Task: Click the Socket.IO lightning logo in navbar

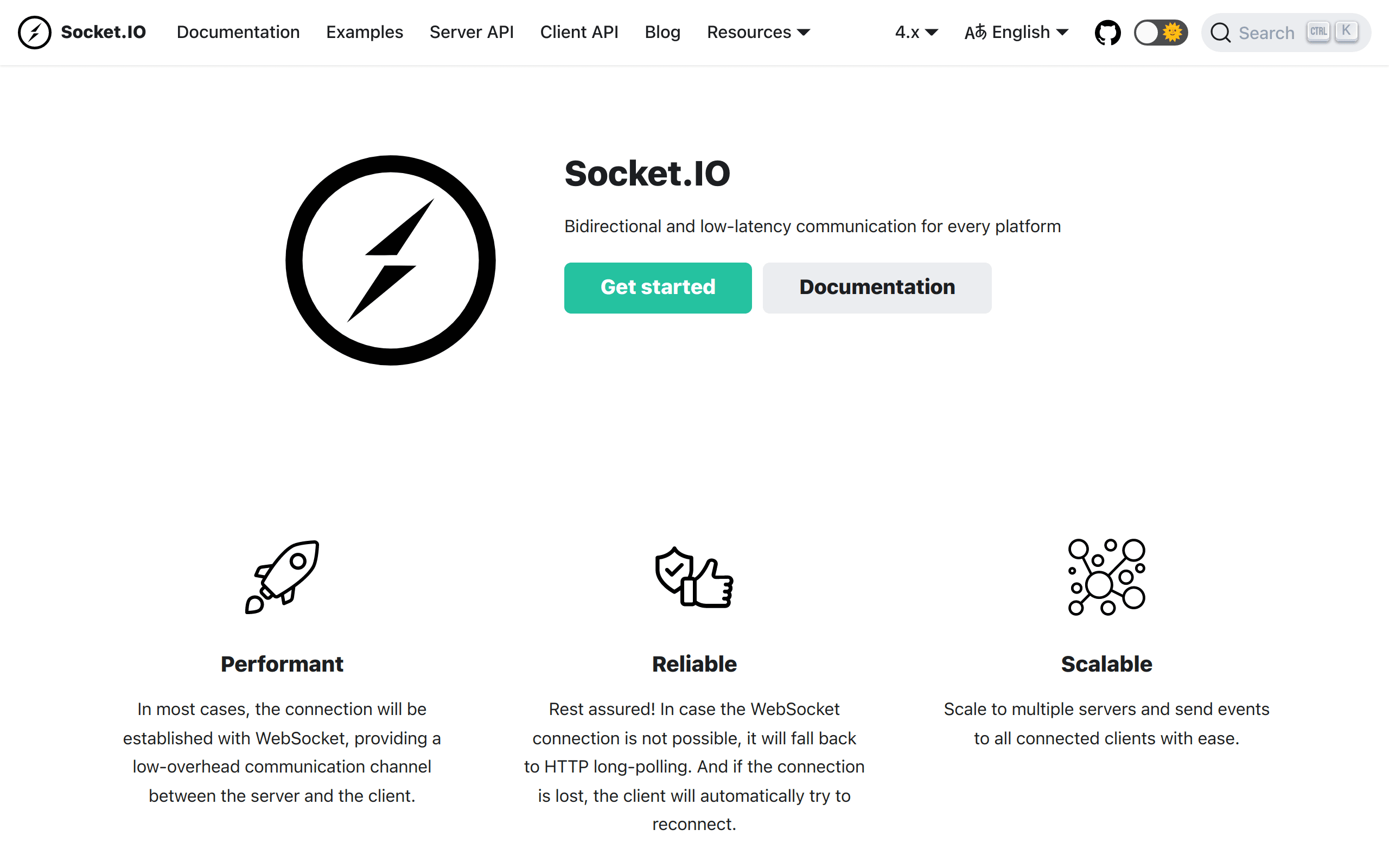Action: pos(34,32)
